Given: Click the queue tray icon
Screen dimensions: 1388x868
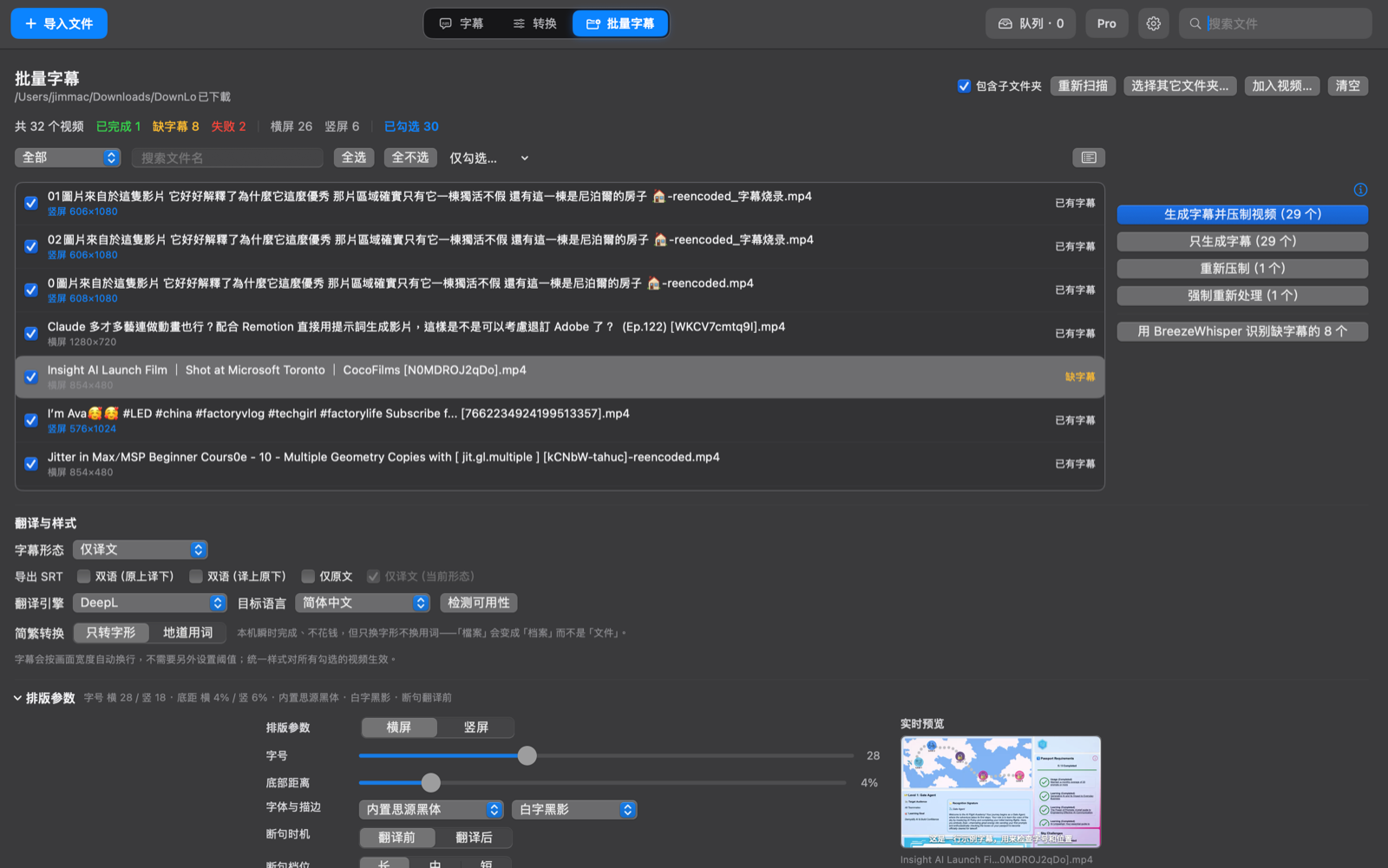Looking at the screenshot, I should [x=1005, y=23].
